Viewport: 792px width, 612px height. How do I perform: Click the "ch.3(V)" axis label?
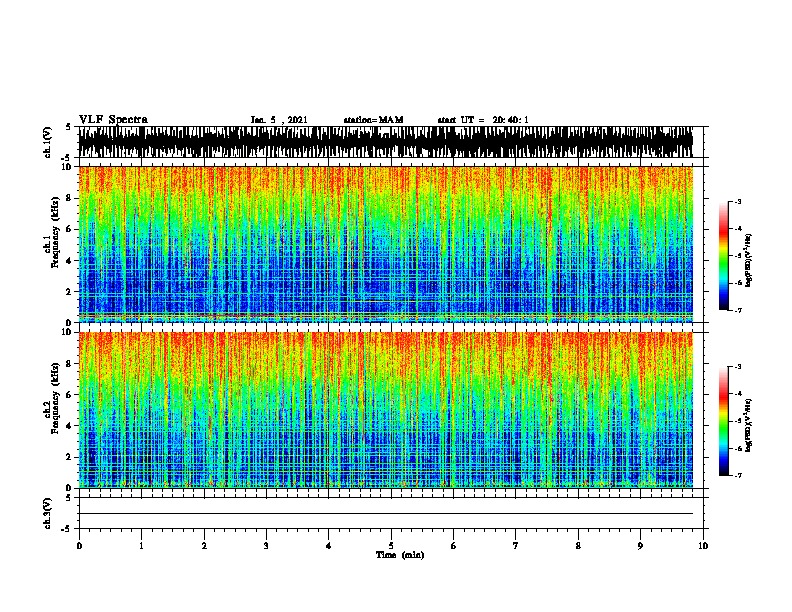click(x=48, y=513)
